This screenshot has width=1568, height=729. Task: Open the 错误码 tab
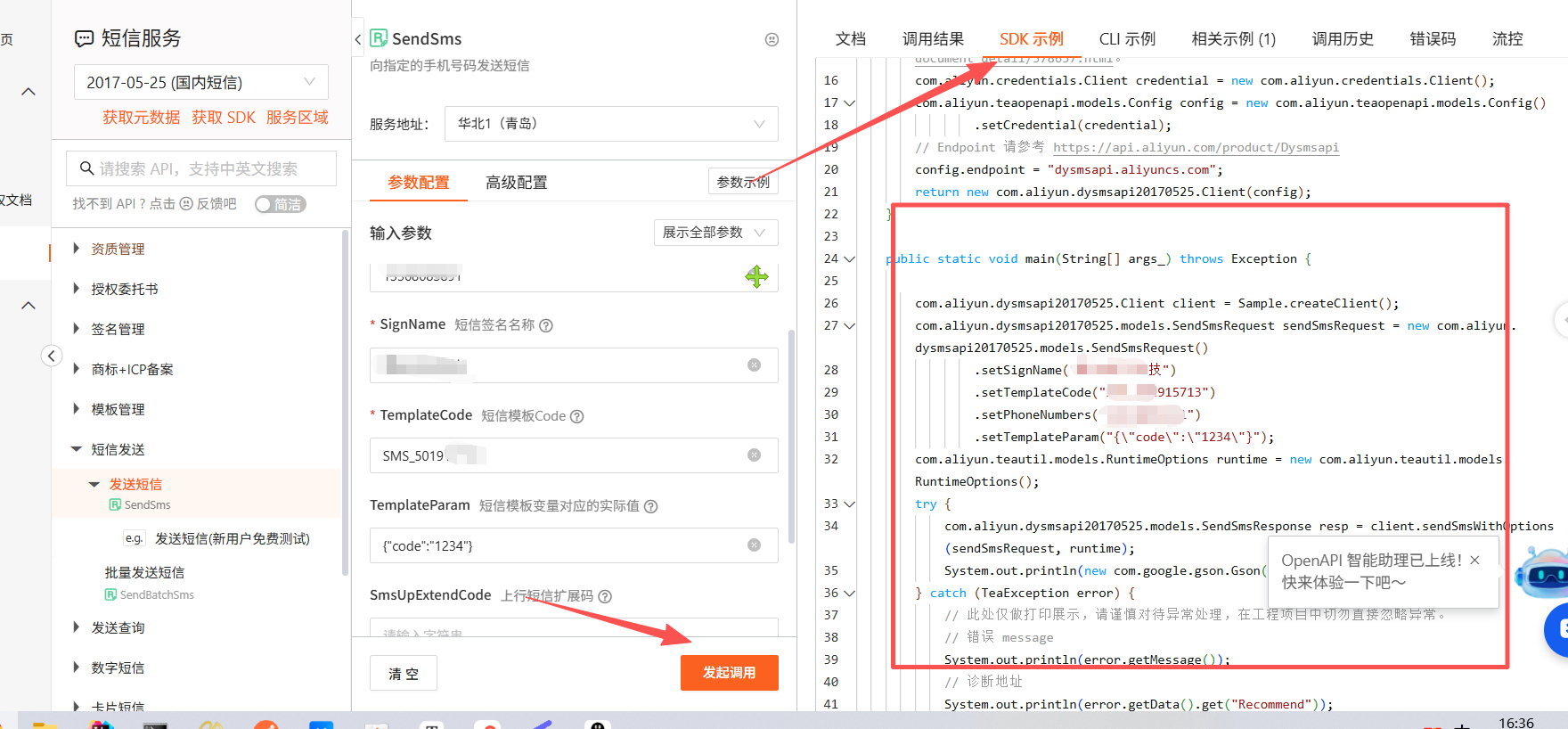[1433, 39]
